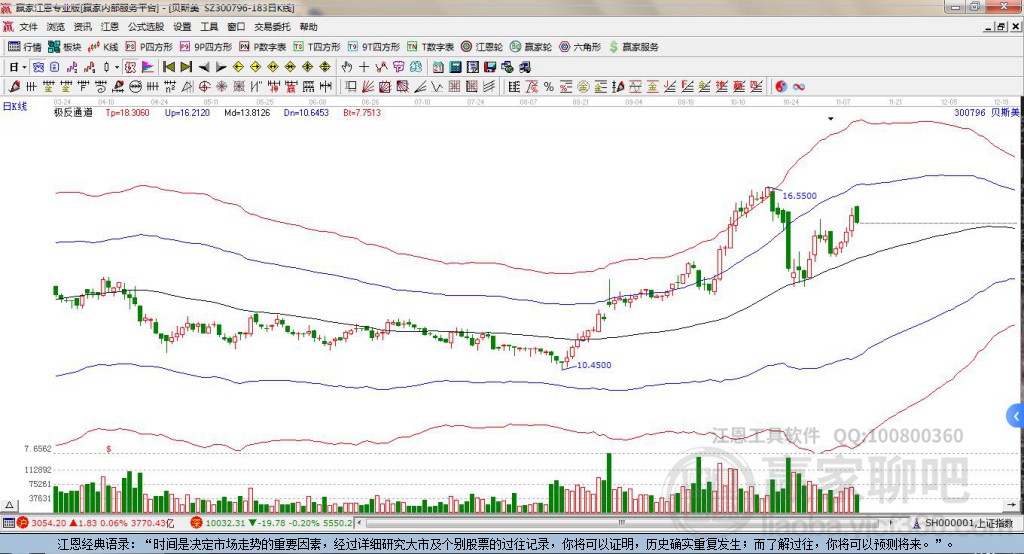Image resolution: width=1024 pixels, height=554 pixels.
Task: Click the 300796 贝斯美 stock label
Action: click(x=986, y=112)
